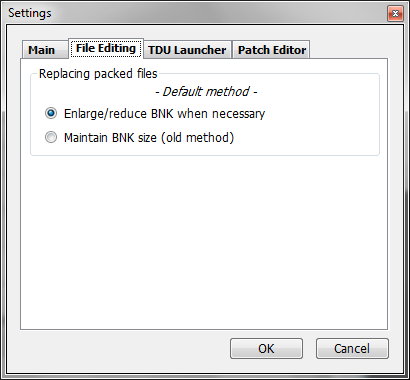Dismiss dialog using Cancel button
The height and width of the screenshot is (380, 410).
click(x=352, y=349)
